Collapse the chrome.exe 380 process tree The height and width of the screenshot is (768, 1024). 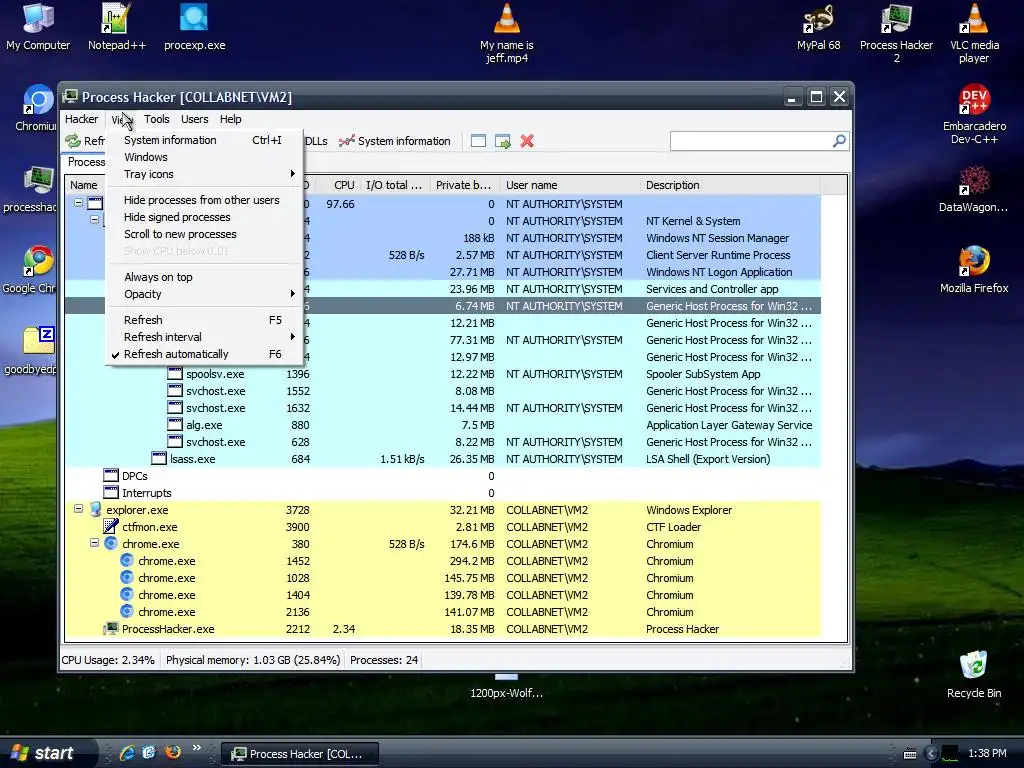point(94,543)
